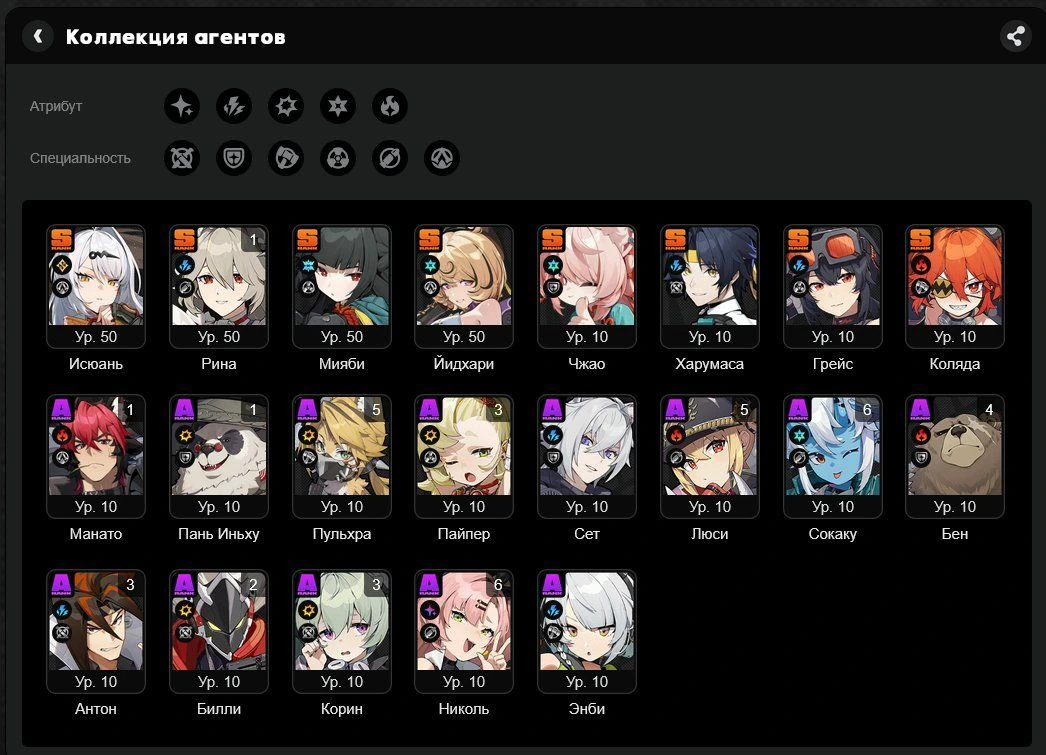1046x755 pixels.
Task: Select the crossed-swords Attack specialty filter
Action: (182, 158)
